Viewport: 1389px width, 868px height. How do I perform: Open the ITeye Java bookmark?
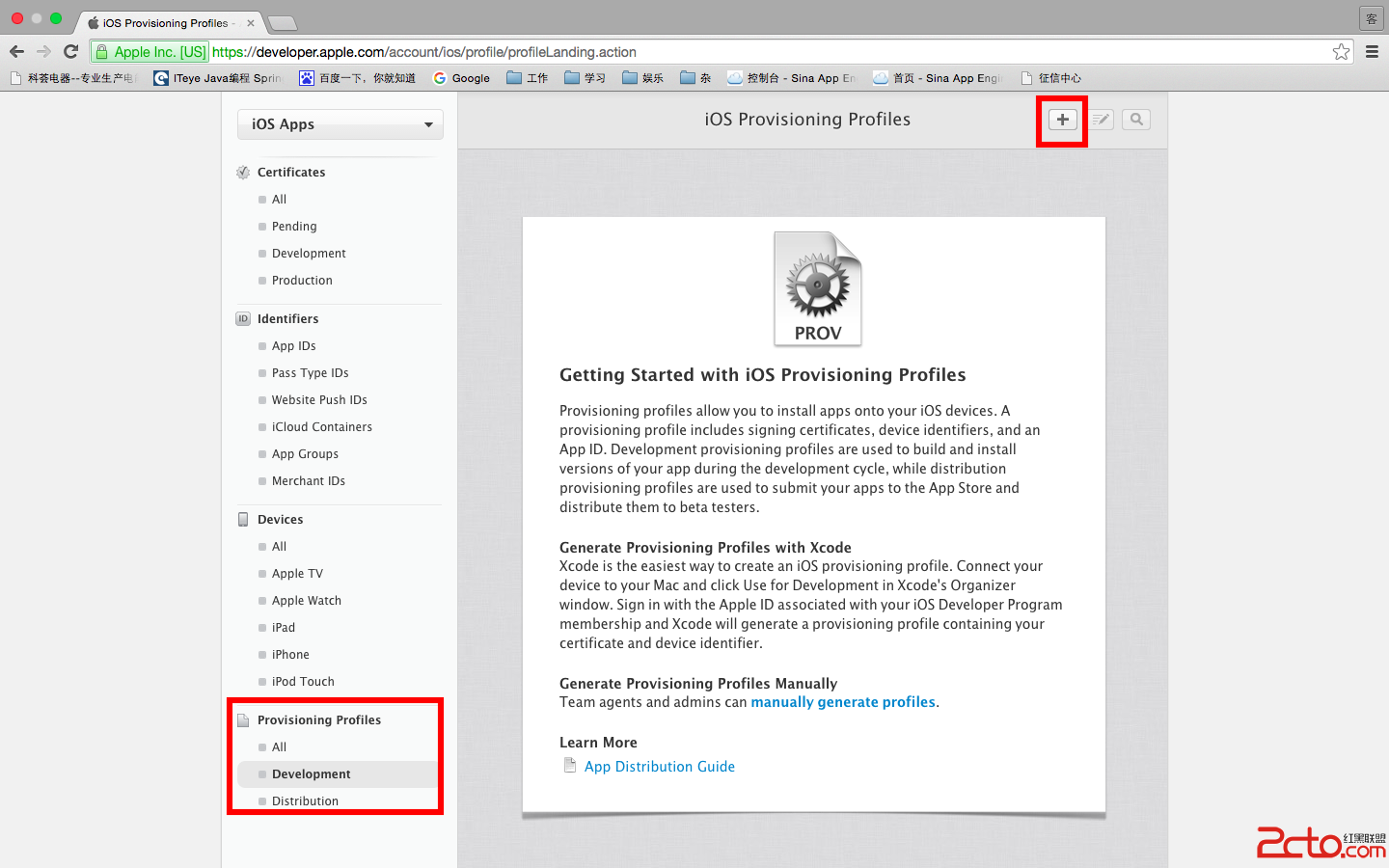218,78
